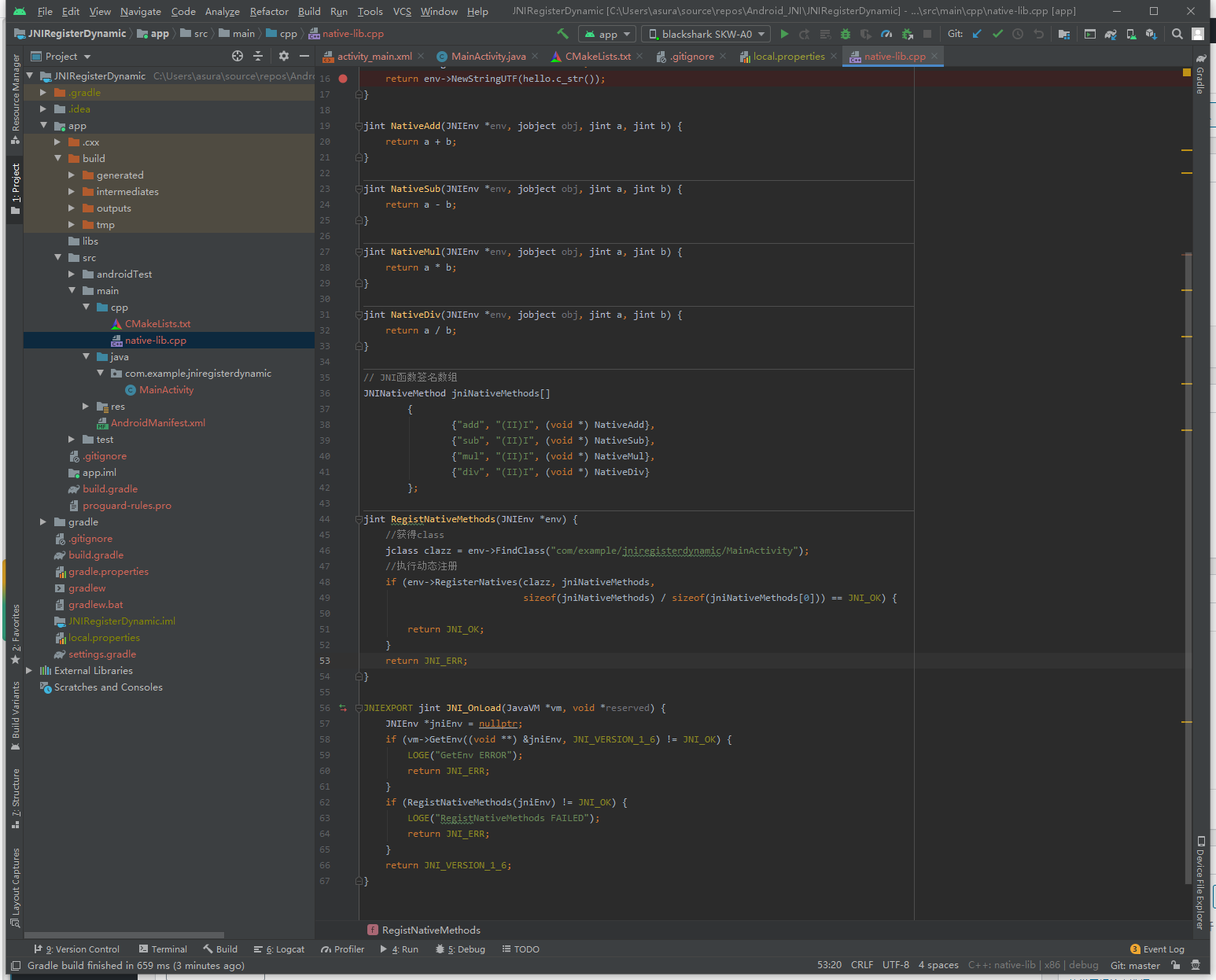Open Search Everywhere magnifier icon
This screenshot has height=980, width=1216.
(x=1177, y=34)
